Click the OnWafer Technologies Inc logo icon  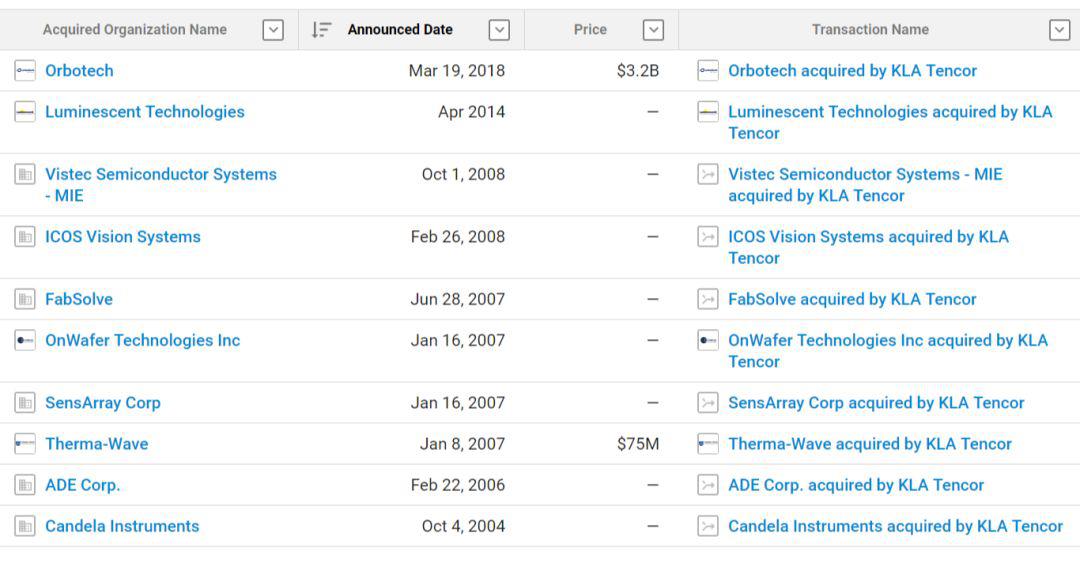point(25,340)
